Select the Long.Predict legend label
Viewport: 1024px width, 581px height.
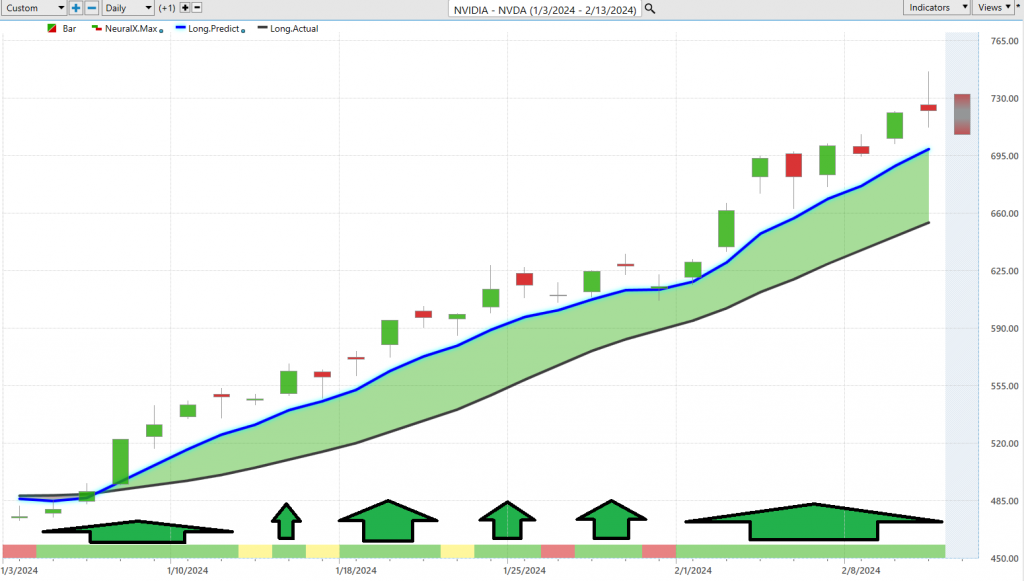[x=214, y=29]
